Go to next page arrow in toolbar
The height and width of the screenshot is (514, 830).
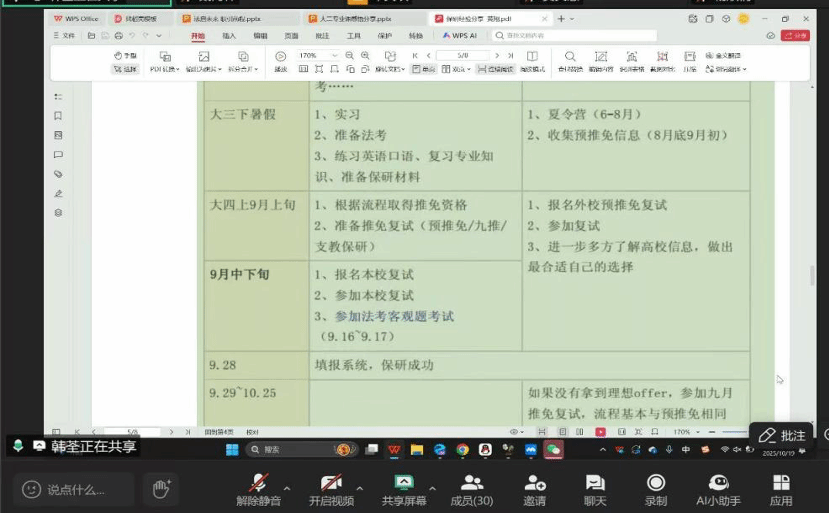(x=497, y=56)
